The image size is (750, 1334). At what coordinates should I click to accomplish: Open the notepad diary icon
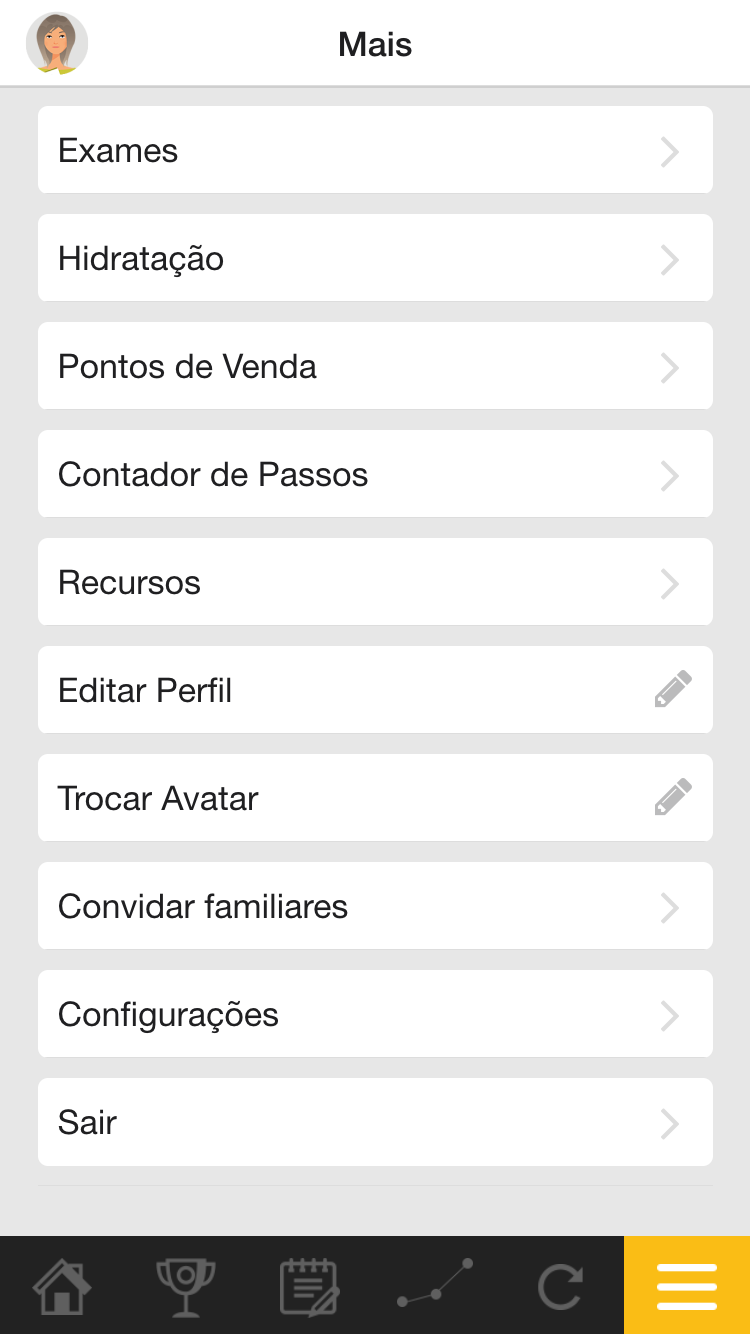click(310, 1285)
